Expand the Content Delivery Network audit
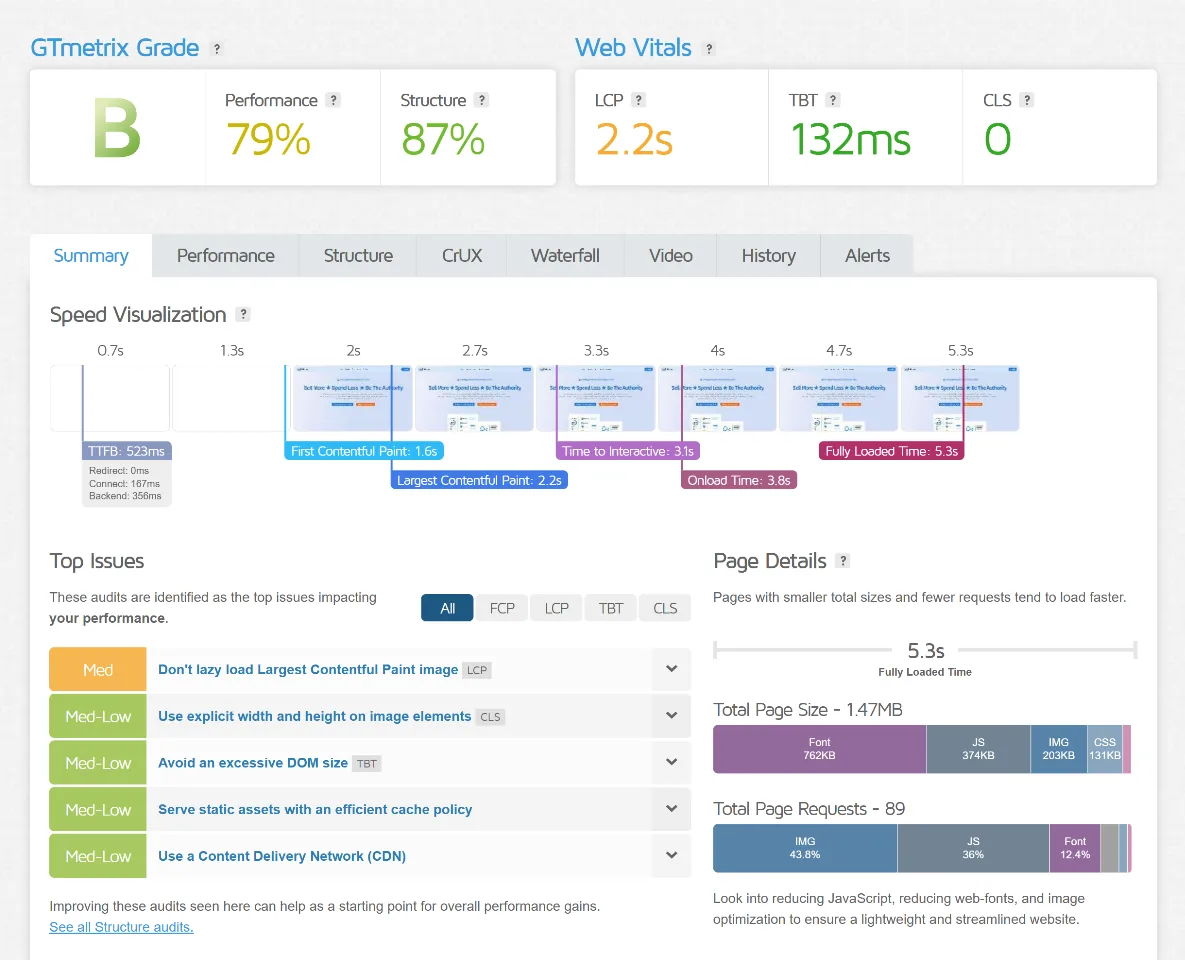The height and width of the screenshot is (960, 1185). click(x=671, y=856)
